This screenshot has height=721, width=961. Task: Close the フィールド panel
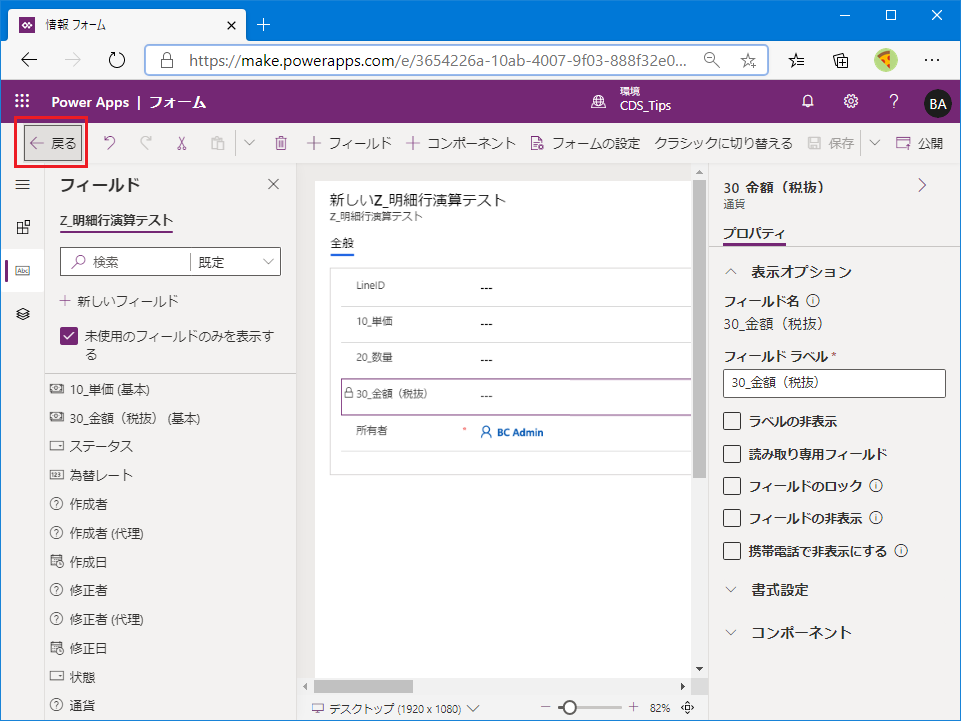(x=273, y=184)
